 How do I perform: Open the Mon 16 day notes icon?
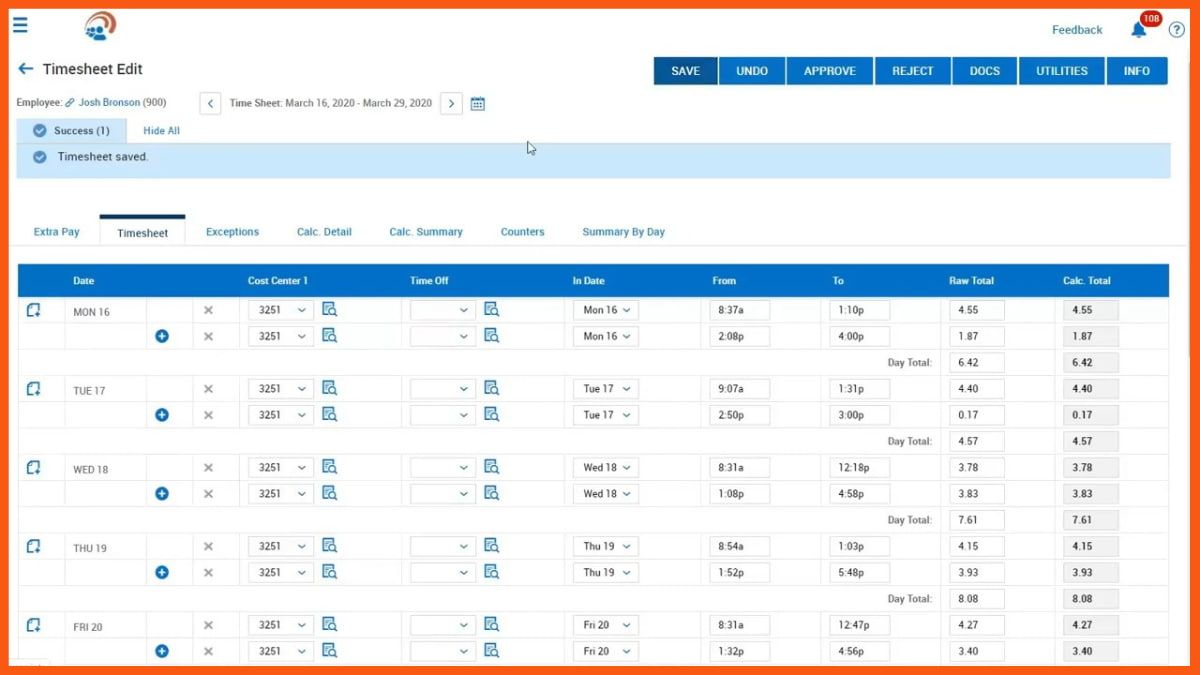[x=33, y=310]
